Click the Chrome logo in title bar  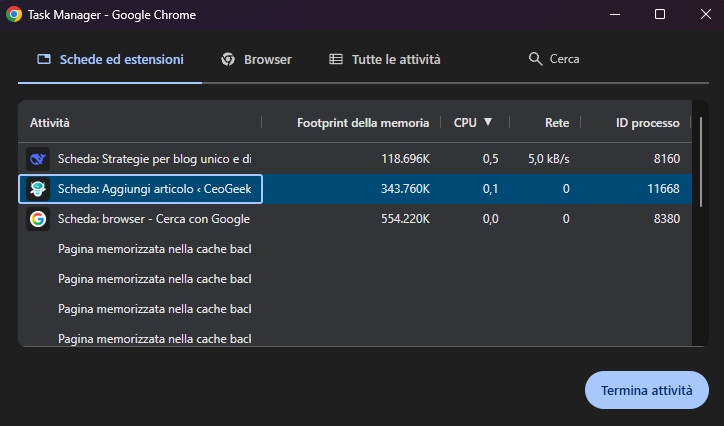pyautogui.click(x=14, y=14)
